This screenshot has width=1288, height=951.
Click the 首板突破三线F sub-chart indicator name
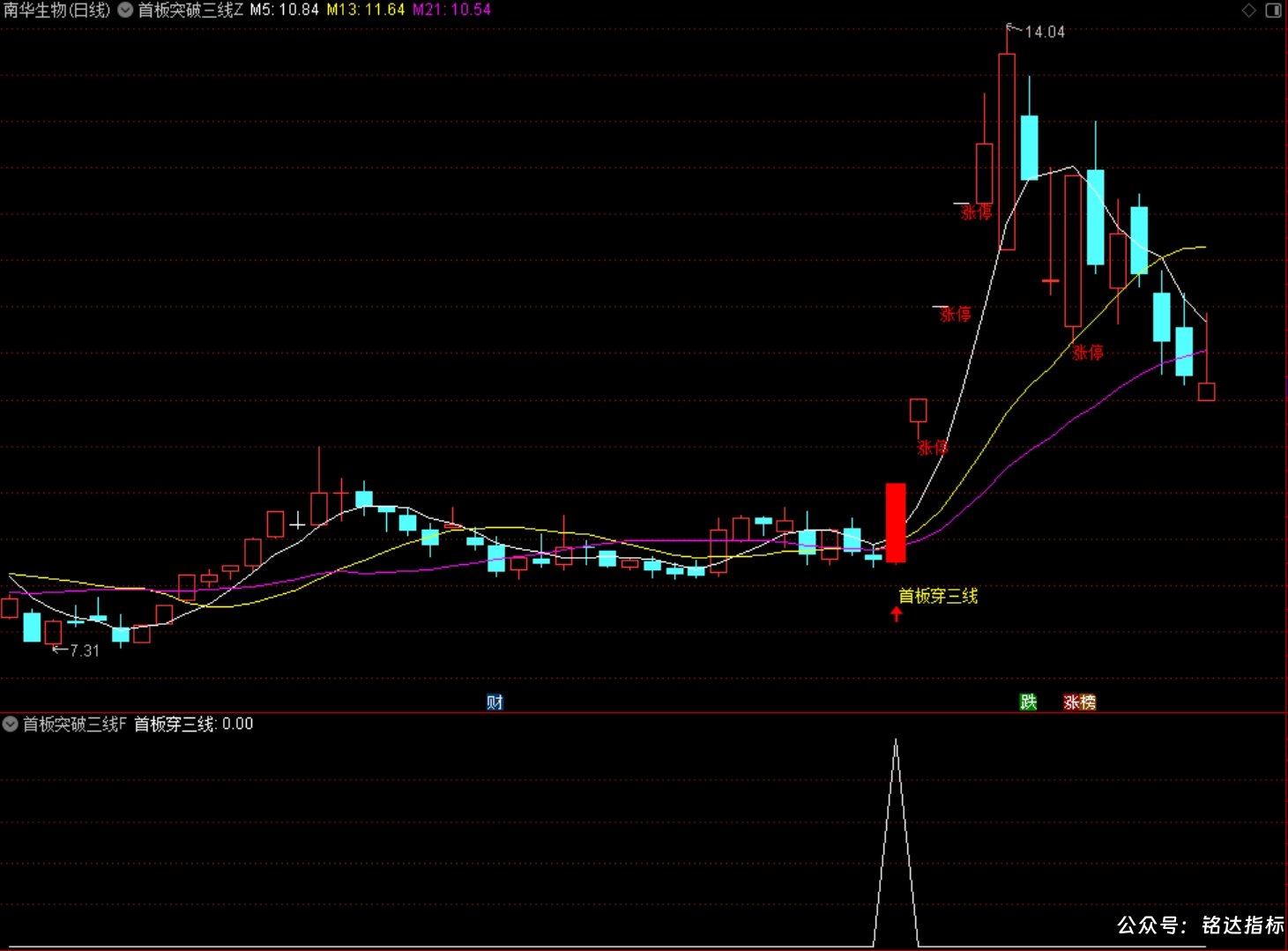click(x=75, y=724)
